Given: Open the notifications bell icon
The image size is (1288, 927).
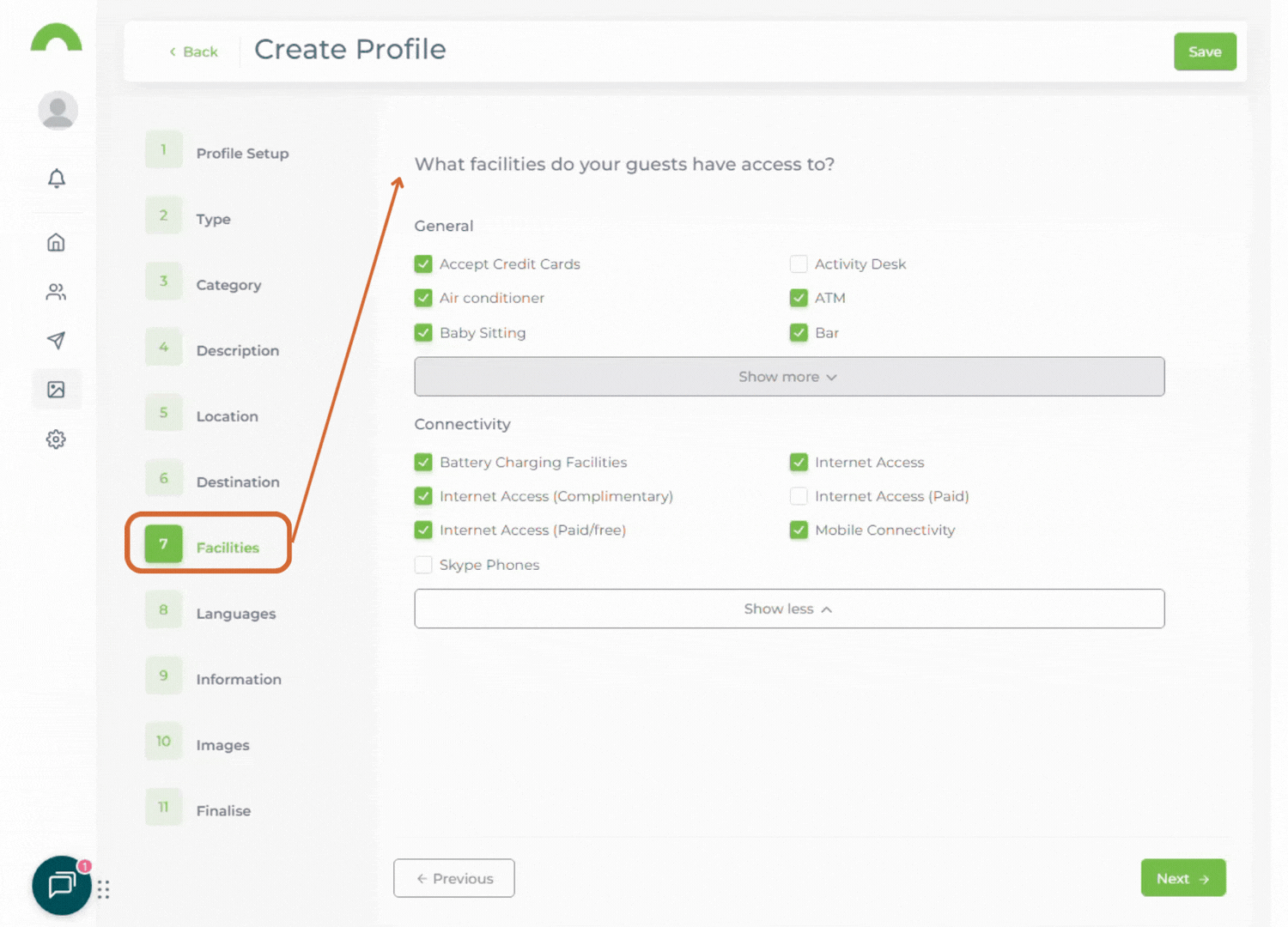Looking at the screenshot, I should [x=57, y=179].
